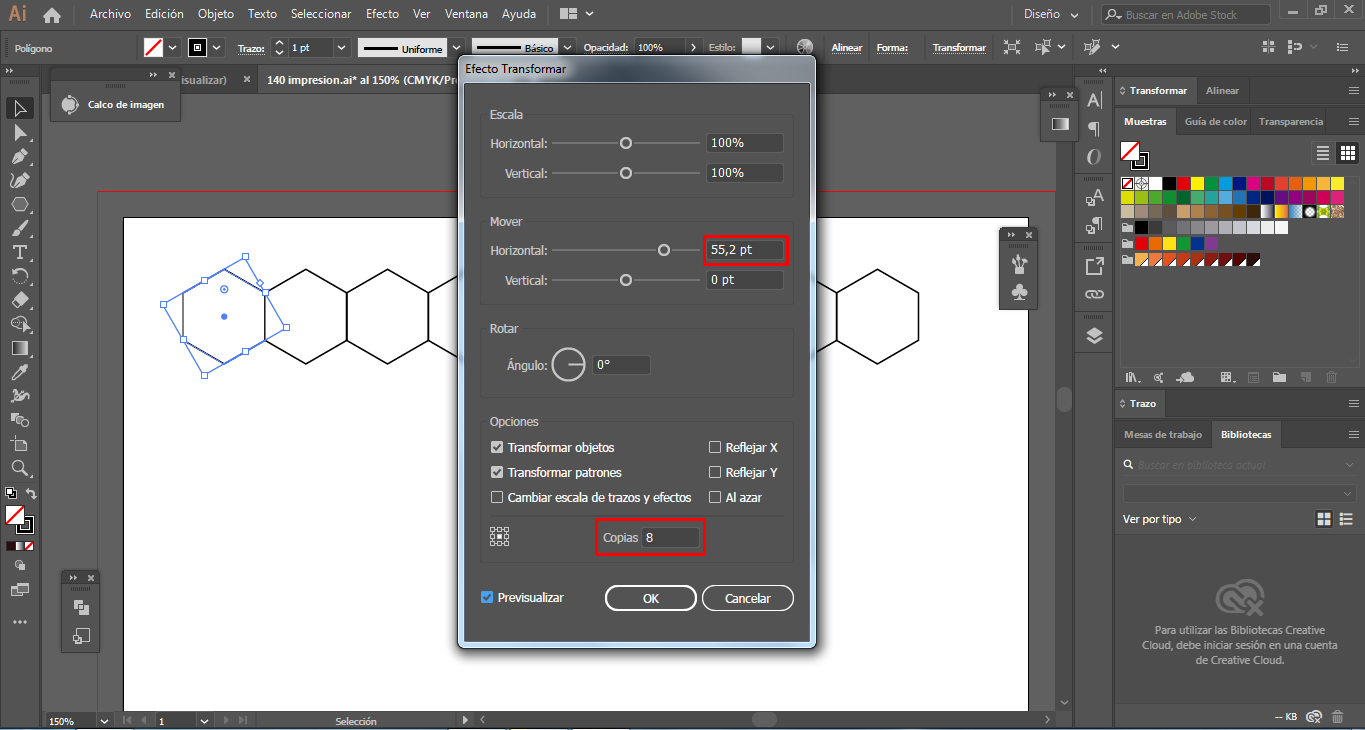Open the Recolor Artwork wheel icon

805,47
